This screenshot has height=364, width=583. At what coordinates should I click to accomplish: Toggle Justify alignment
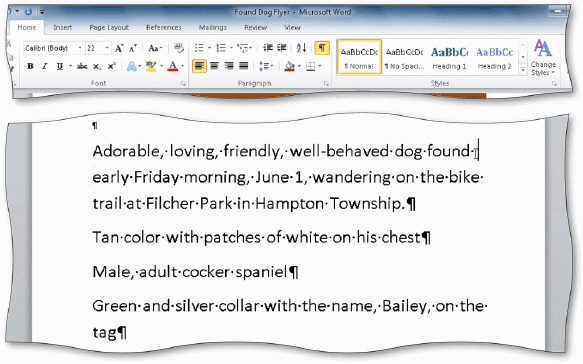(244, 66)
